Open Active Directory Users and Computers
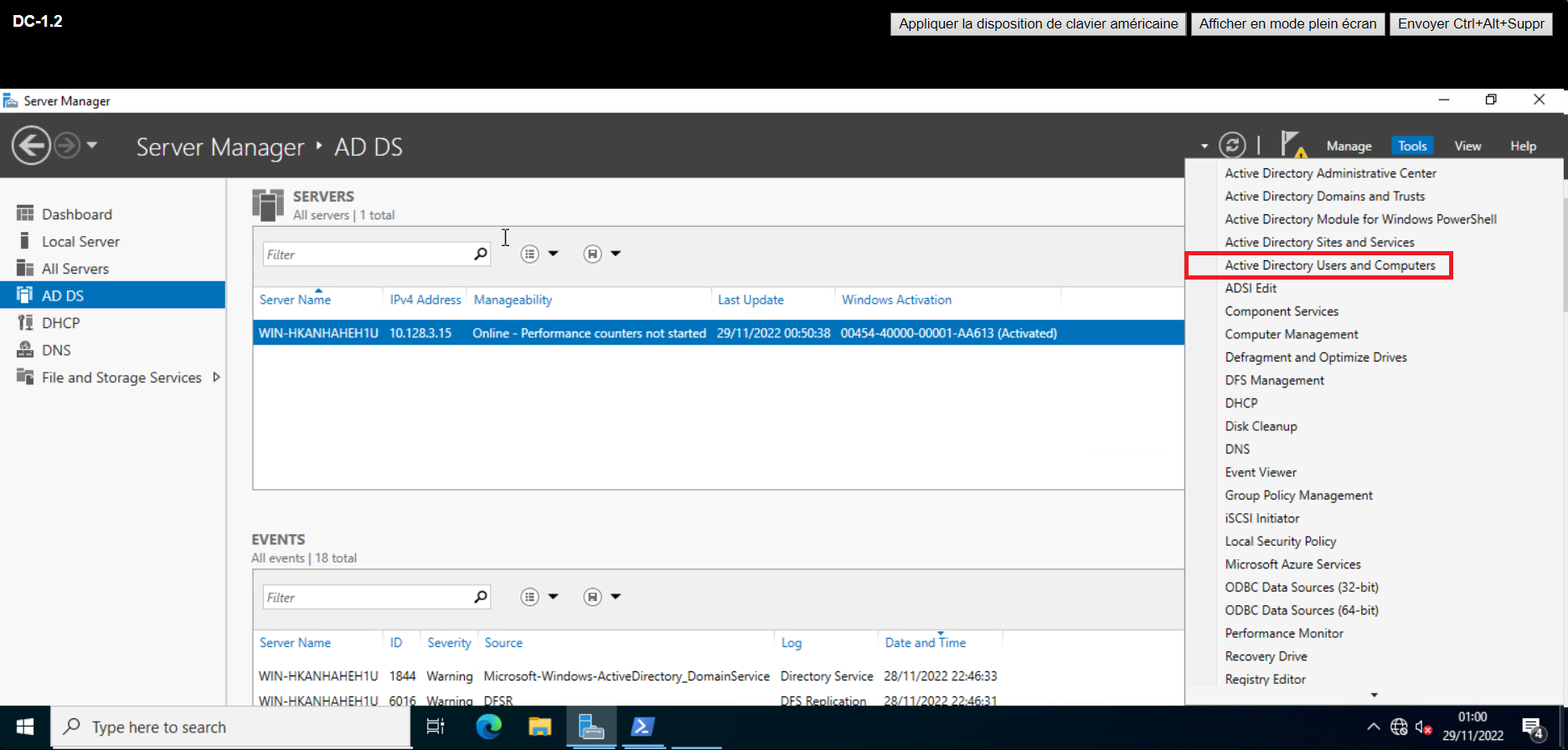This screenshot has width=1568, height=750. pyautogui.click(x=1330, y=265)
